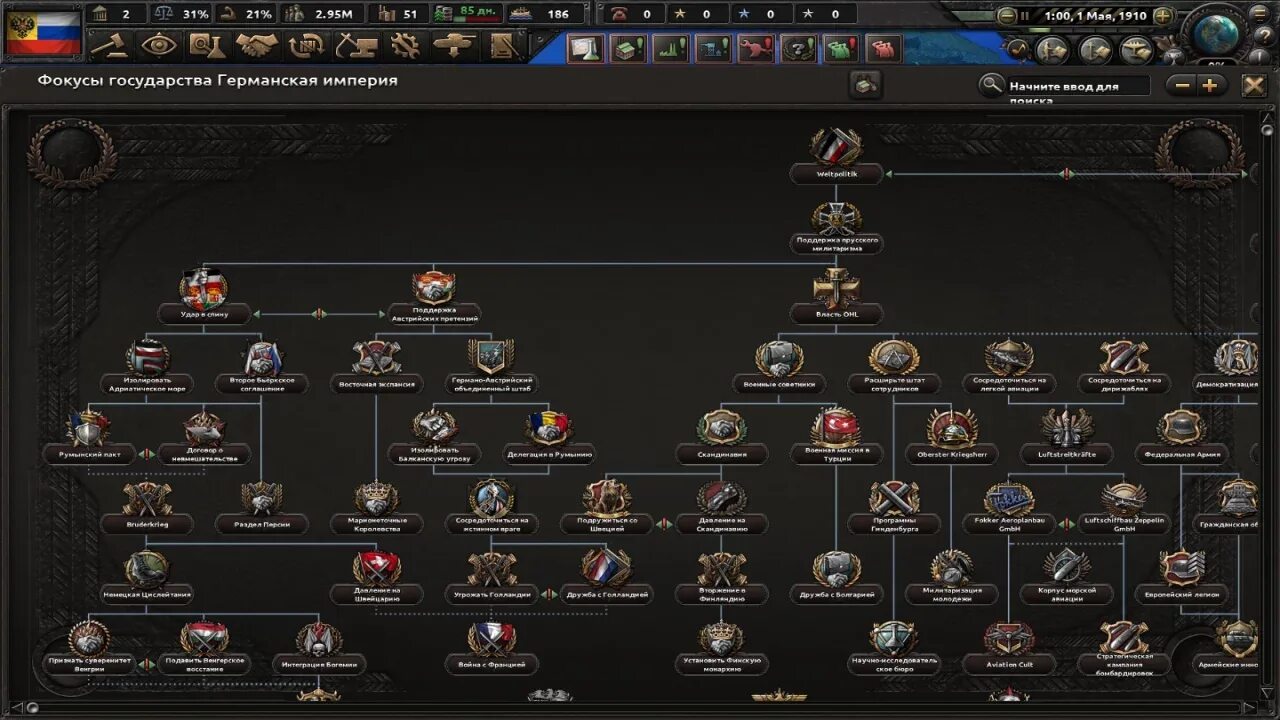Select the Восточная экспансия focus
The image size is (1280, 720).
377,367
